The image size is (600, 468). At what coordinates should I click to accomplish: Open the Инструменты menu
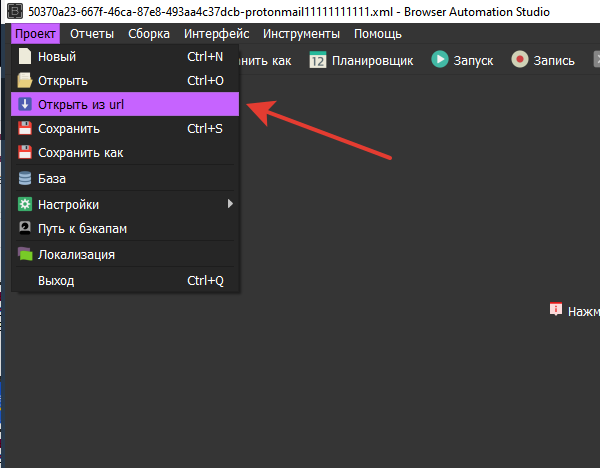point(301,34)
